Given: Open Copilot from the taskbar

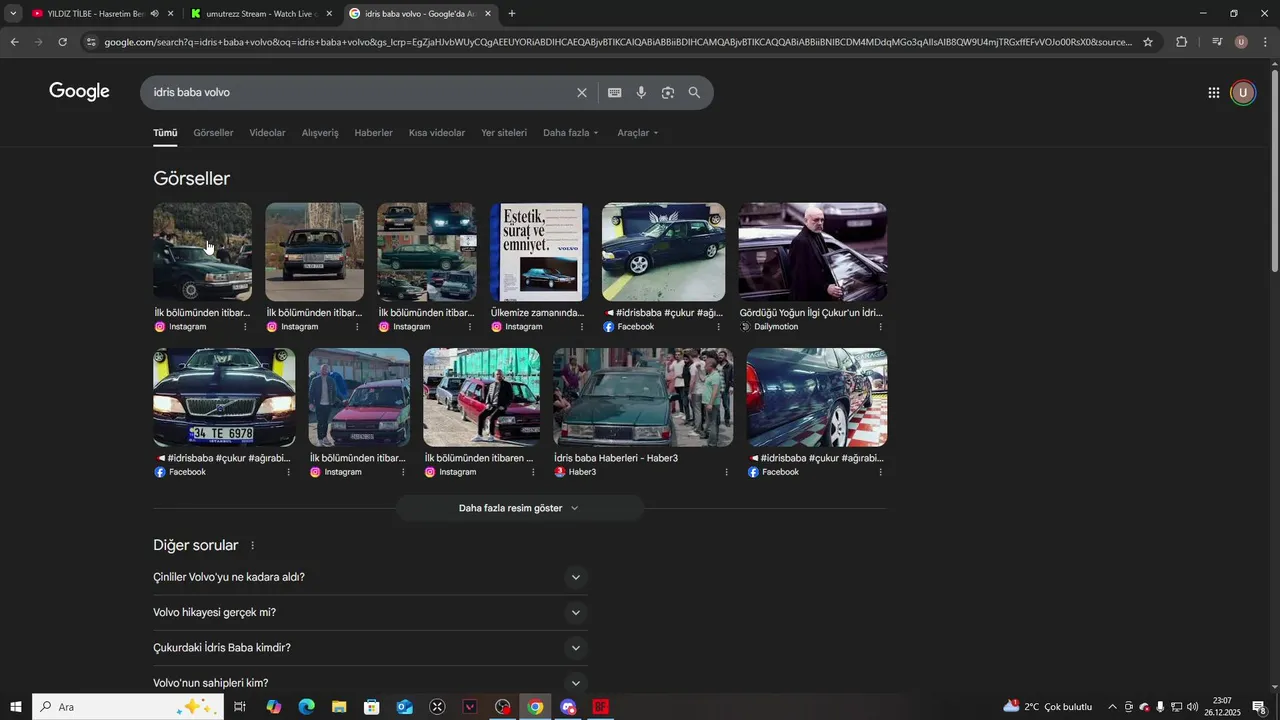Looking at the screenshot, I should point(274,707).
